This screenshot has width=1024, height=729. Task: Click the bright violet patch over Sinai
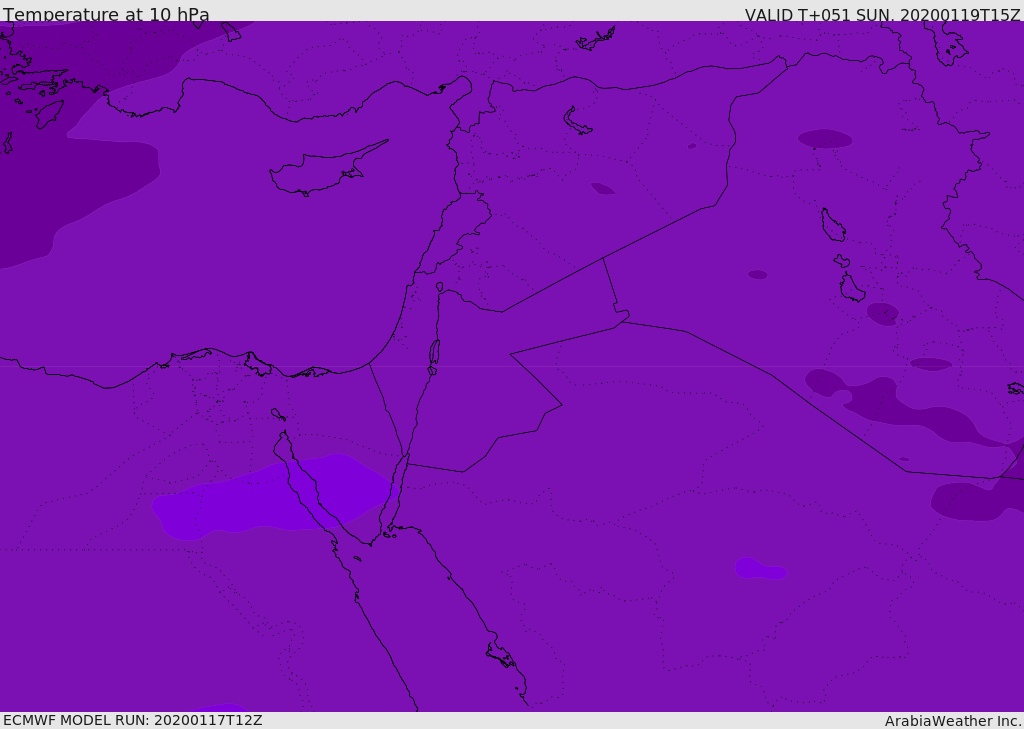click(271, 496)
